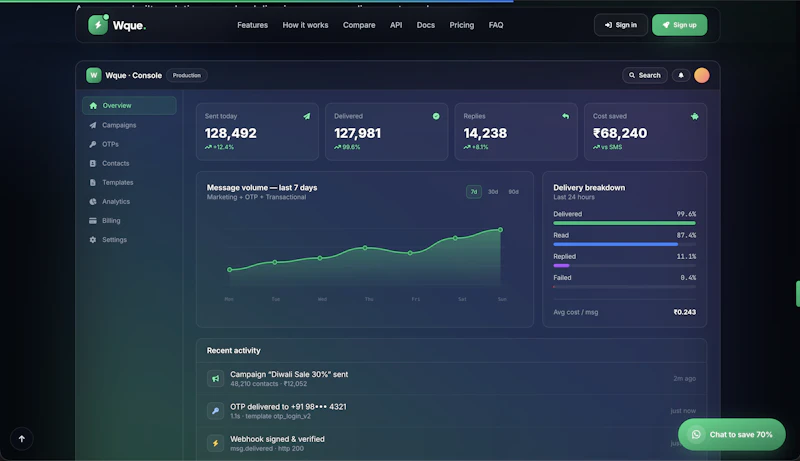Click the Webhook lightning bolt icon
Screen dimensions: 800x461
pyautogui.click(x=215, y=443)
